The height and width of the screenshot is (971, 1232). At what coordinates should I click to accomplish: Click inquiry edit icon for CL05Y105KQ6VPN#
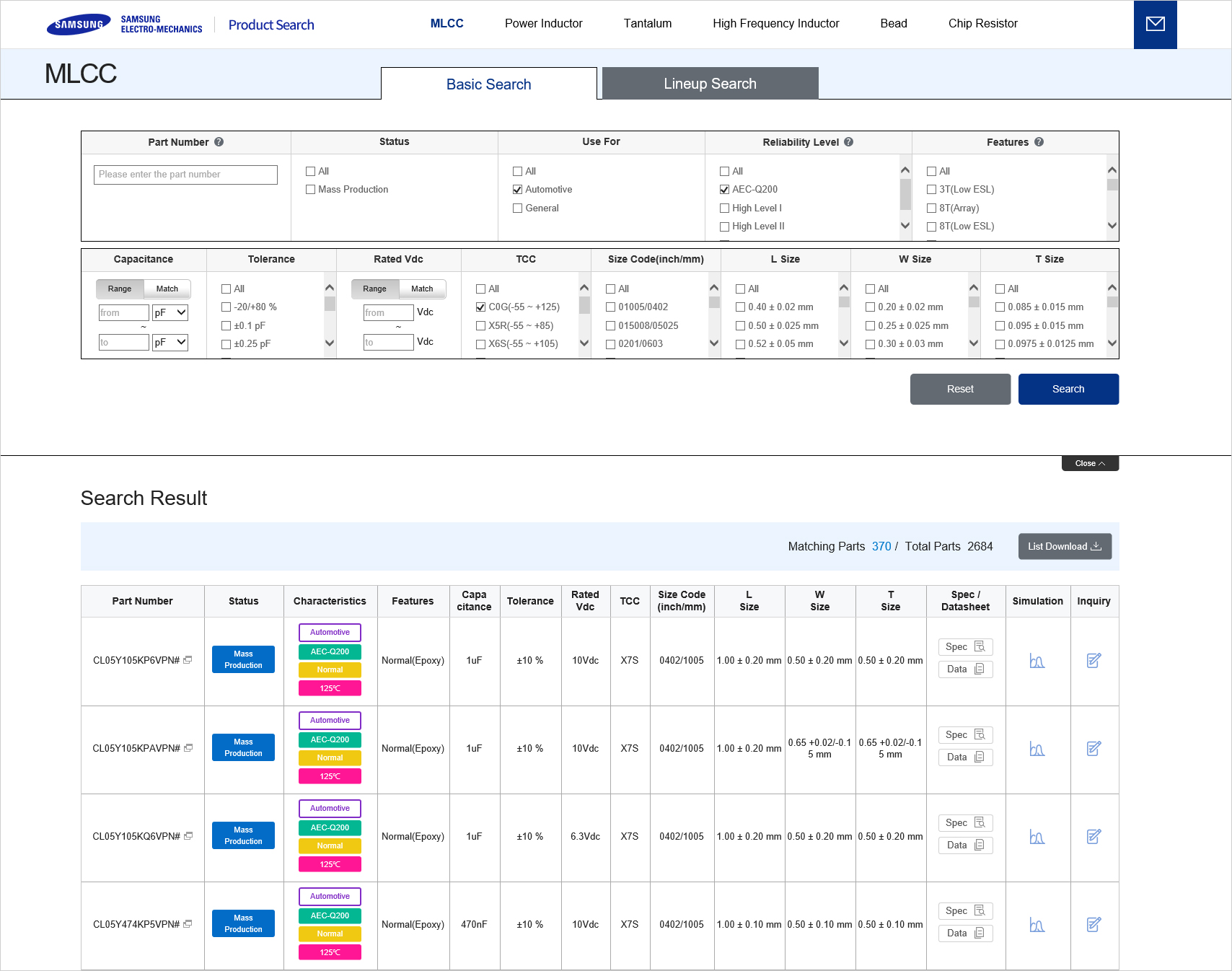tap(1094, 836)
